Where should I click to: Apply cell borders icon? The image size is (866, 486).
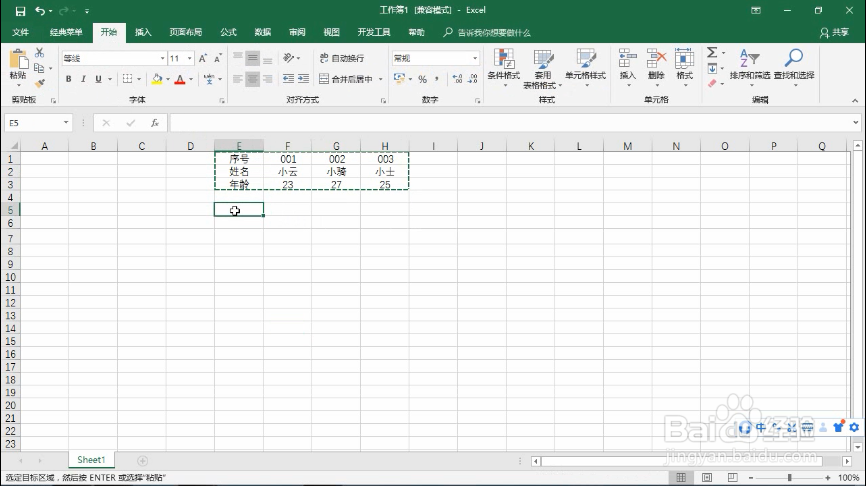(x=128, y=79)
